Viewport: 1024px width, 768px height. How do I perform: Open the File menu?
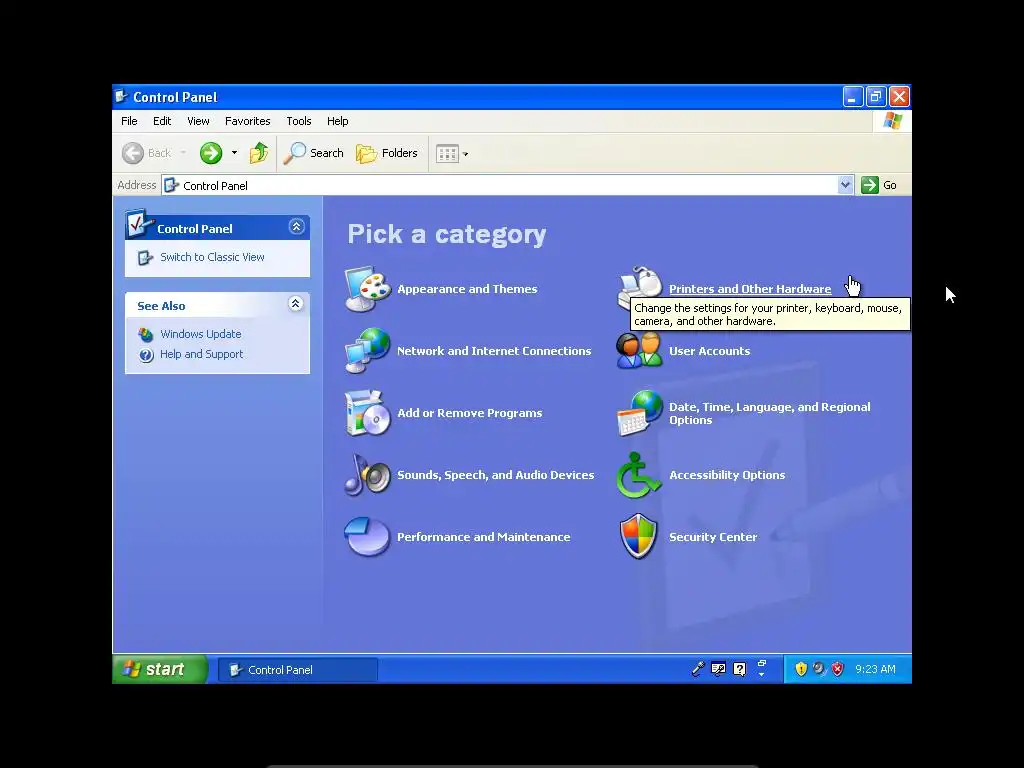[129, 121]
